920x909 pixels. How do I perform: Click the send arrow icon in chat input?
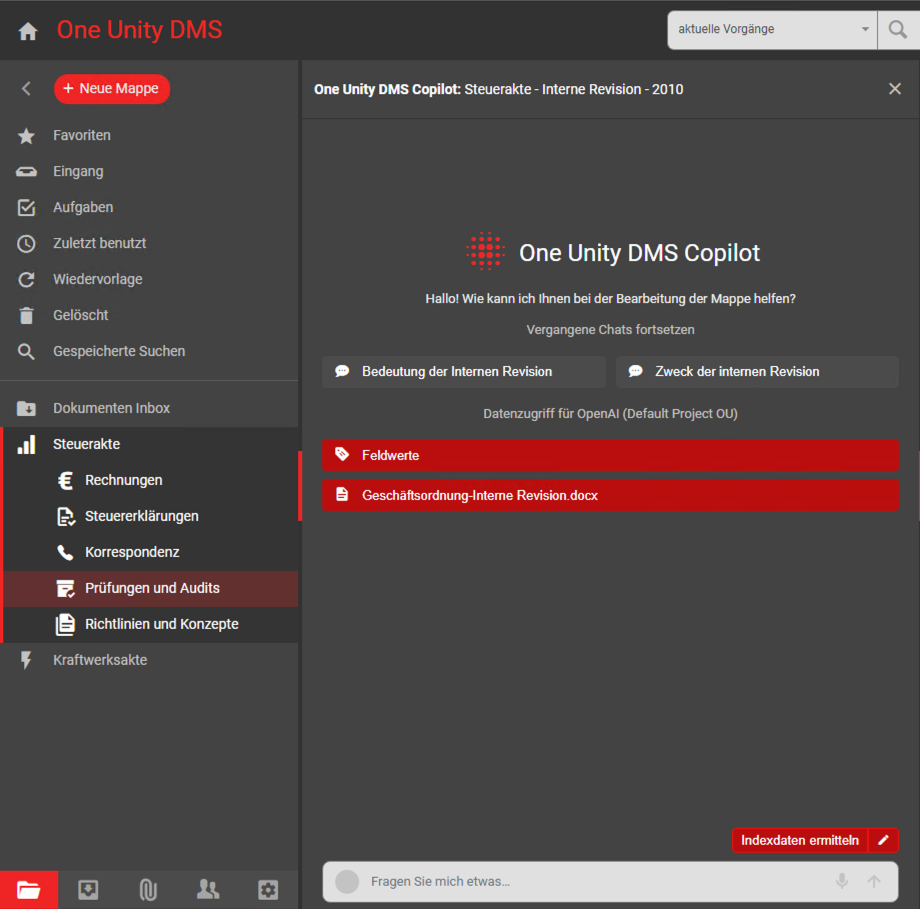click(x=874, y=881)
